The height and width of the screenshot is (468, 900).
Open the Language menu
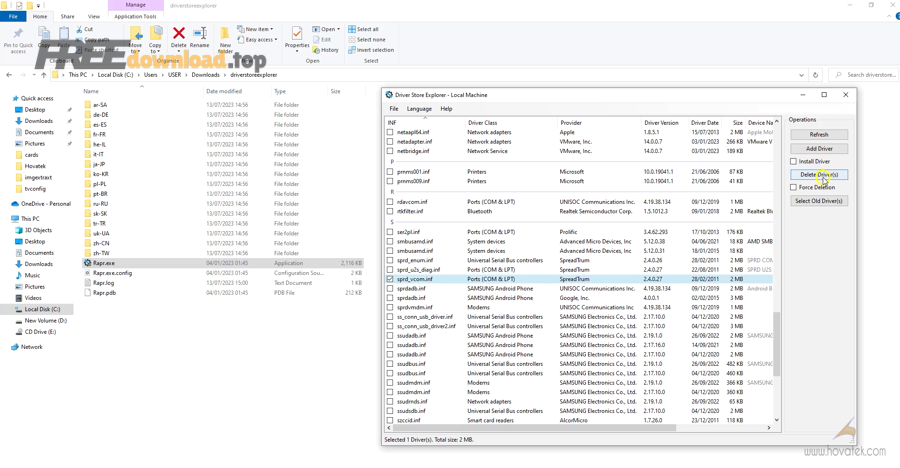(419, 109)
